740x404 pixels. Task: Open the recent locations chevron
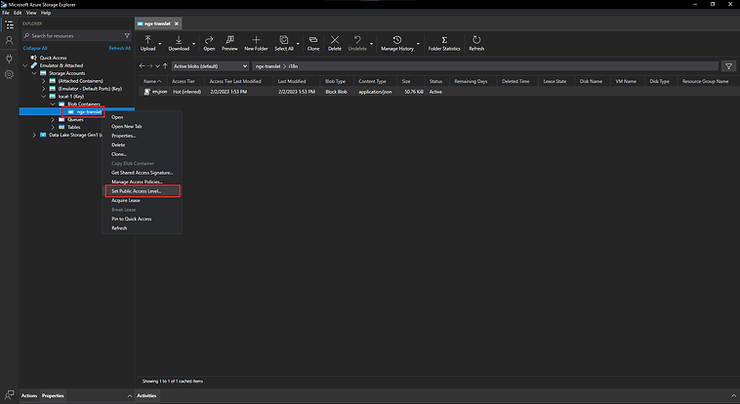tap(158, 66)
